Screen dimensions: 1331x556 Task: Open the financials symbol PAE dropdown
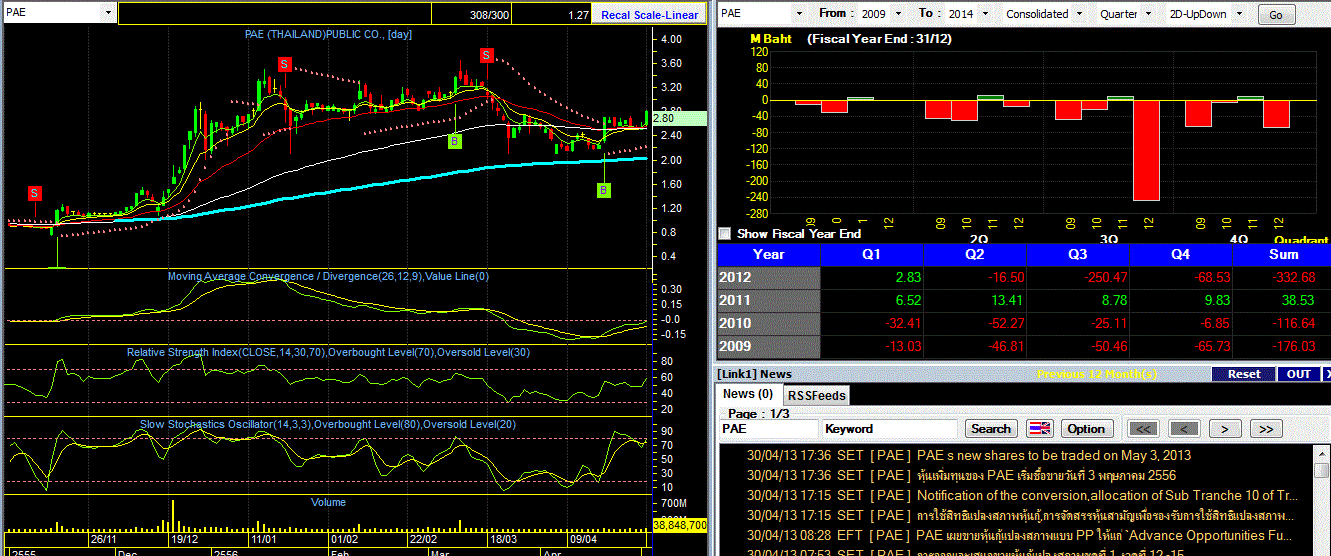coord(798,14)
